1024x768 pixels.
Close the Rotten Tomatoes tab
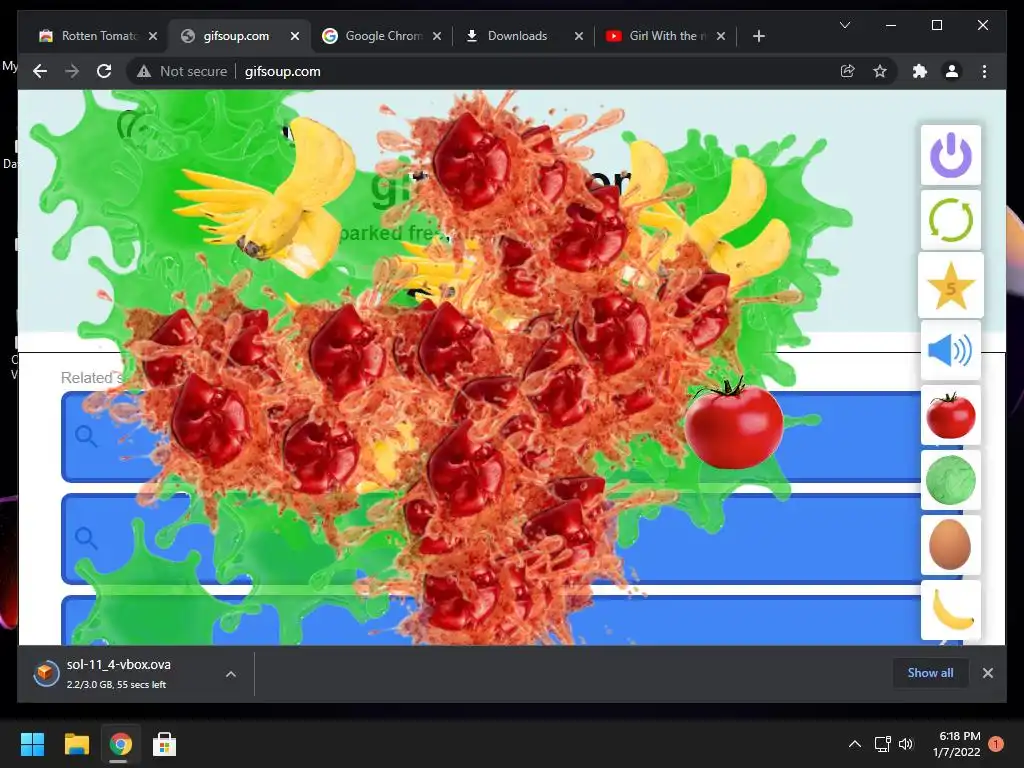153,36
